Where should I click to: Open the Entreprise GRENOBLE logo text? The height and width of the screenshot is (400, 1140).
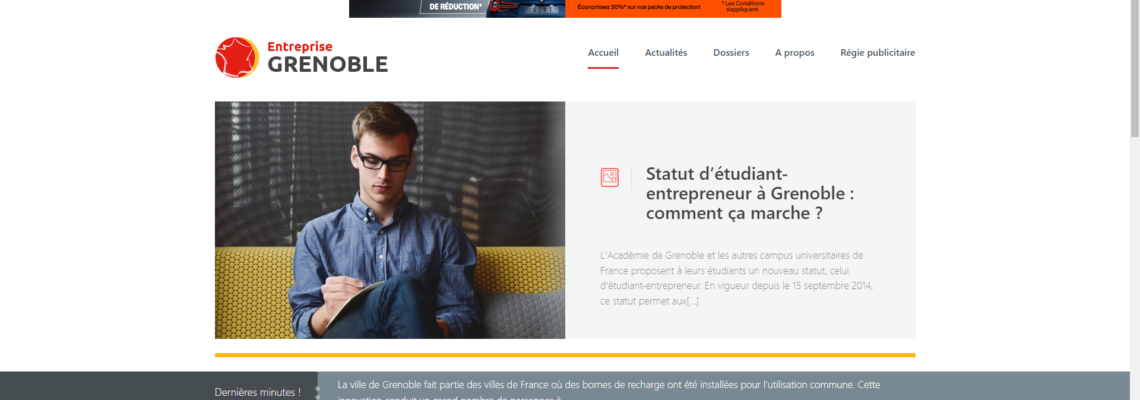click(327, 57)
